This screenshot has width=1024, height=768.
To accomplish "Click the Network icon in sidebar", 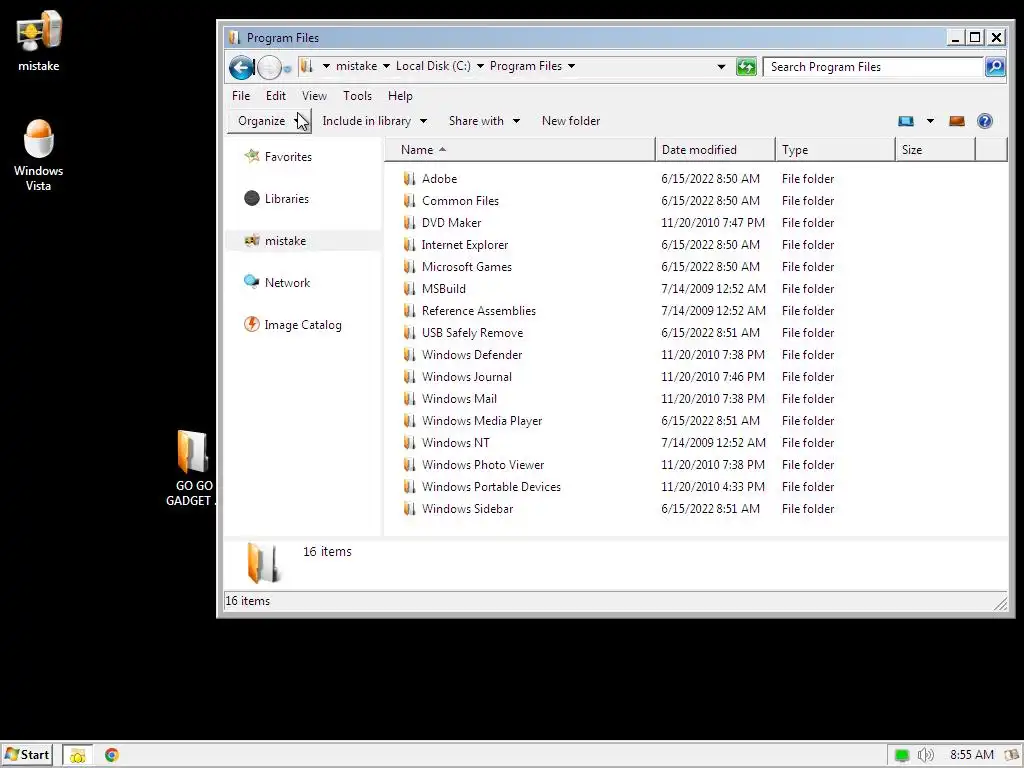I will tap(251, 281).
